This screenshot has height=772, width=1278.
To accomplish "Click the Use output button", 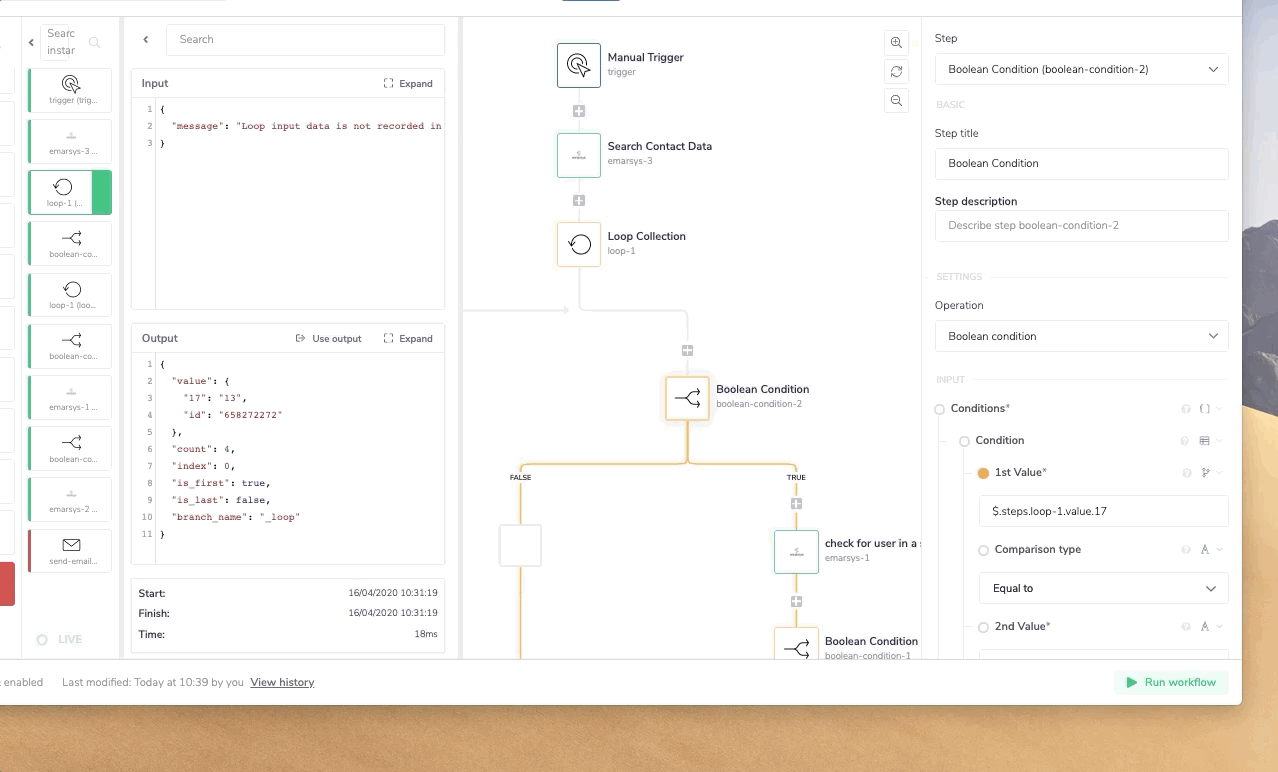I will click(329, 339).
